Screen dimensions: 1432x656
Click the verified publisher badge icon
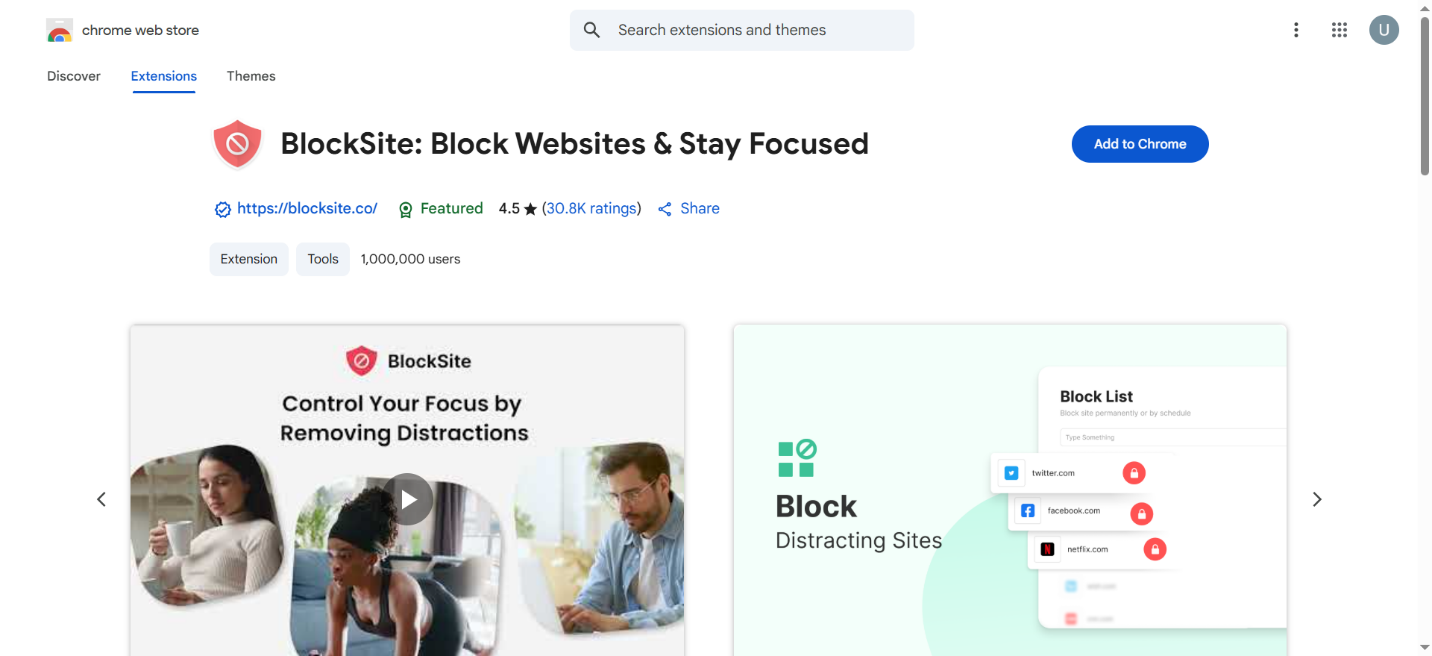[x=222, y=208]
